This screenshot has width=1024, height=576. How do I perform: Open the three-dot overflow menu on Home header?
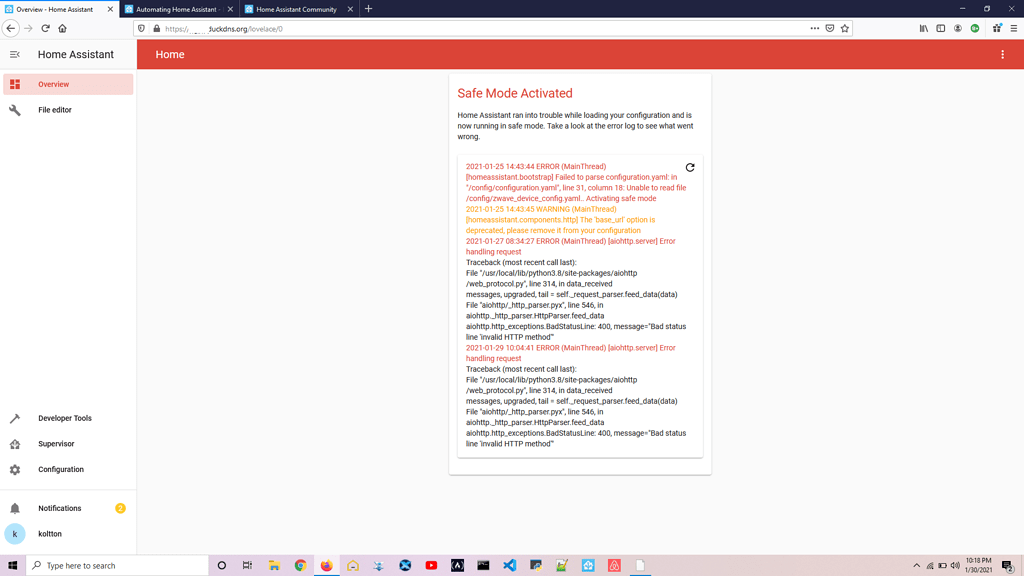(1003, 55)
